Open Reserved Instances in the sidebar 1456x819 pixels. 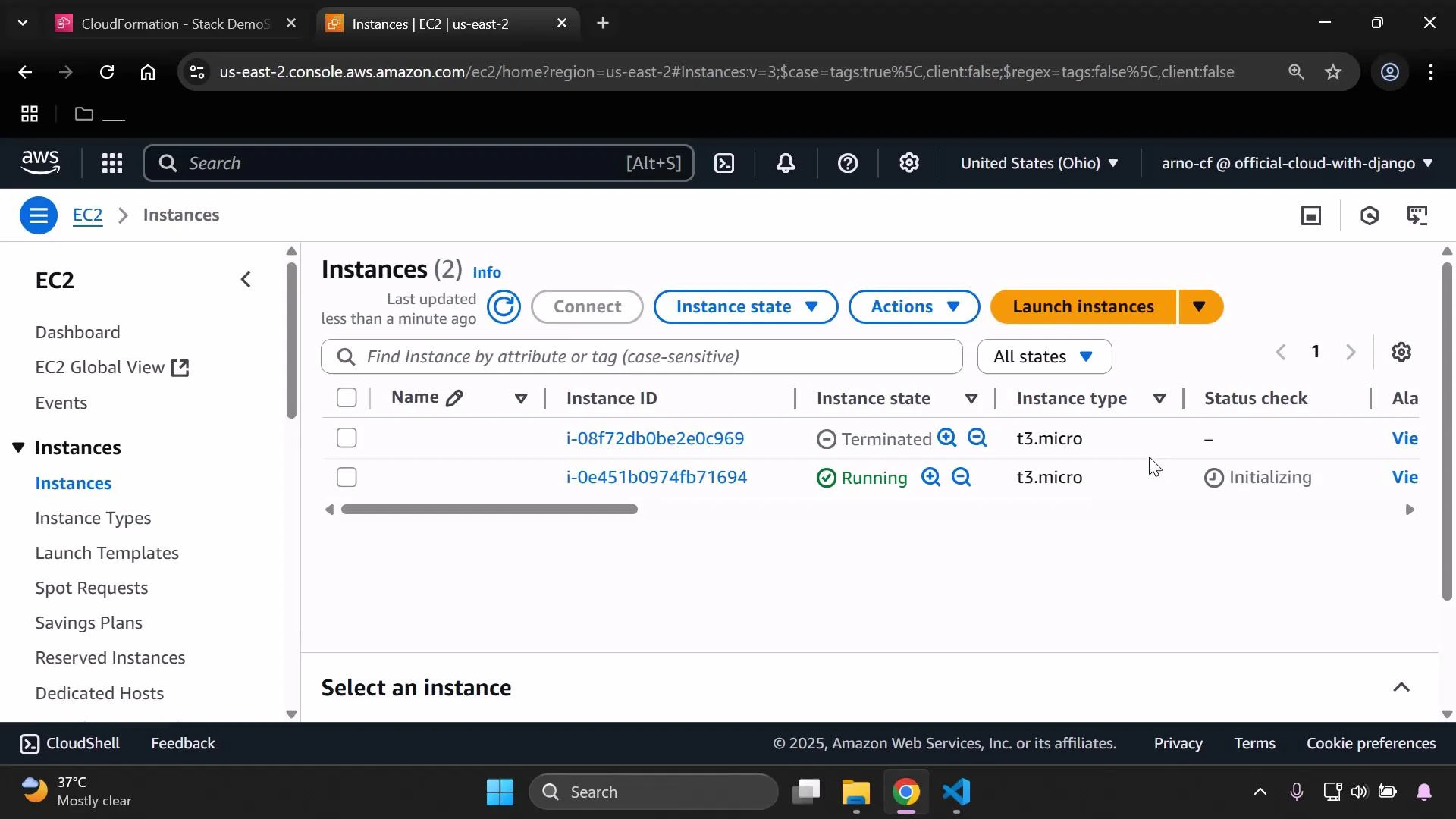[x=111, y=658]
